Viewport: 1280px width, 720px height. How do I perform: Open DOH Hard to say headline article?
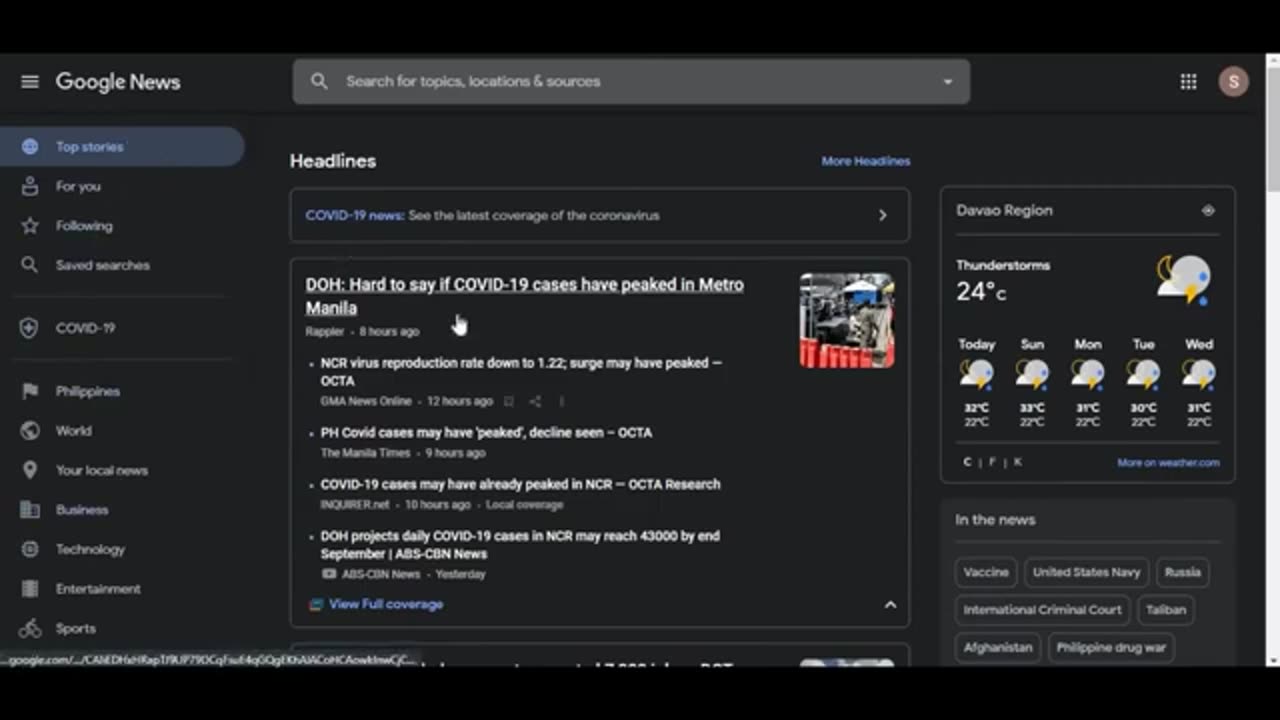point(525,296)
